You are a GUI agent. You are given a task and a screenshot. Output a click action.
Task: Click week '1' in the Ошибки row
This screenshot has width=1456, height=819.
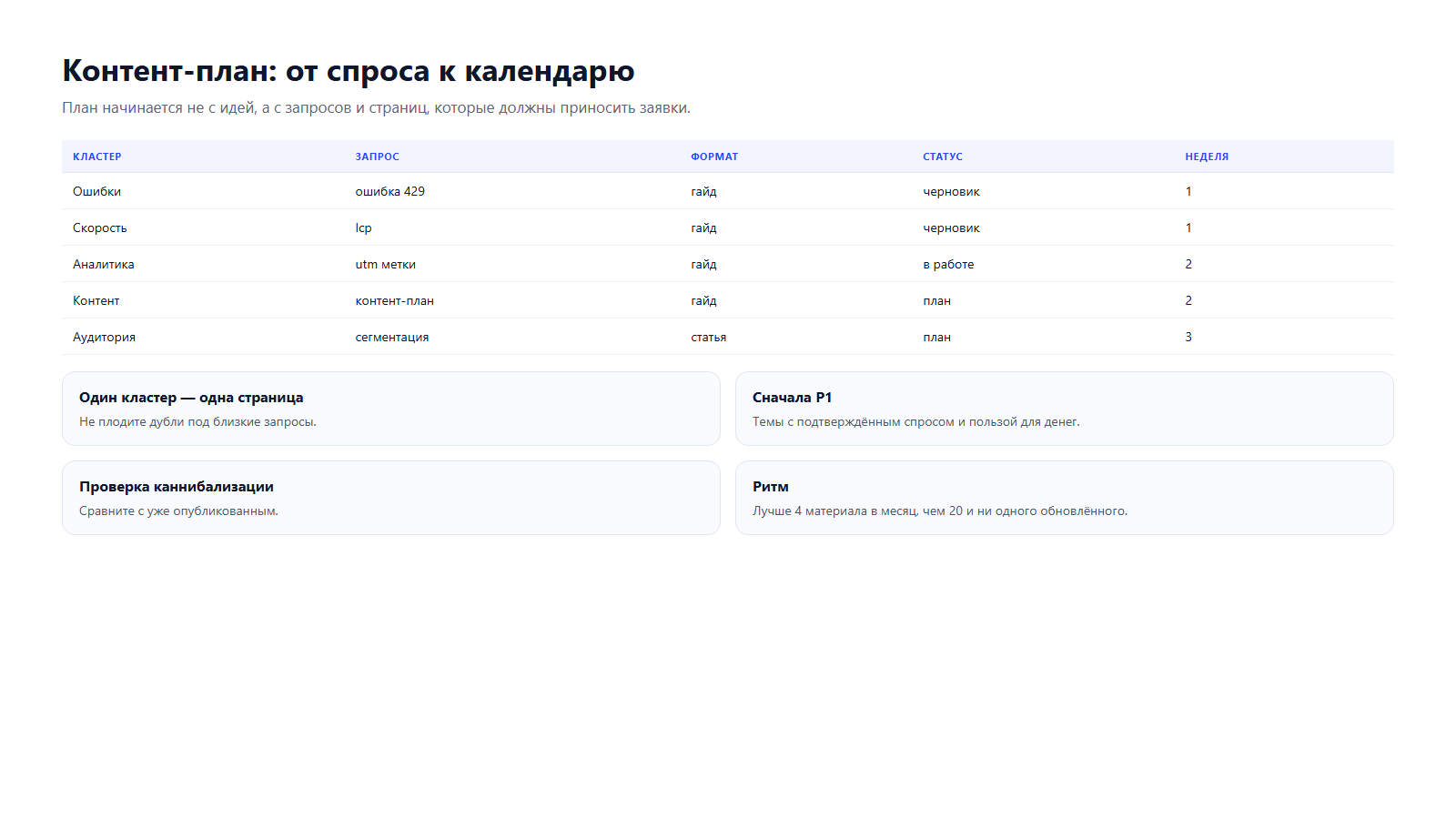1188,191
